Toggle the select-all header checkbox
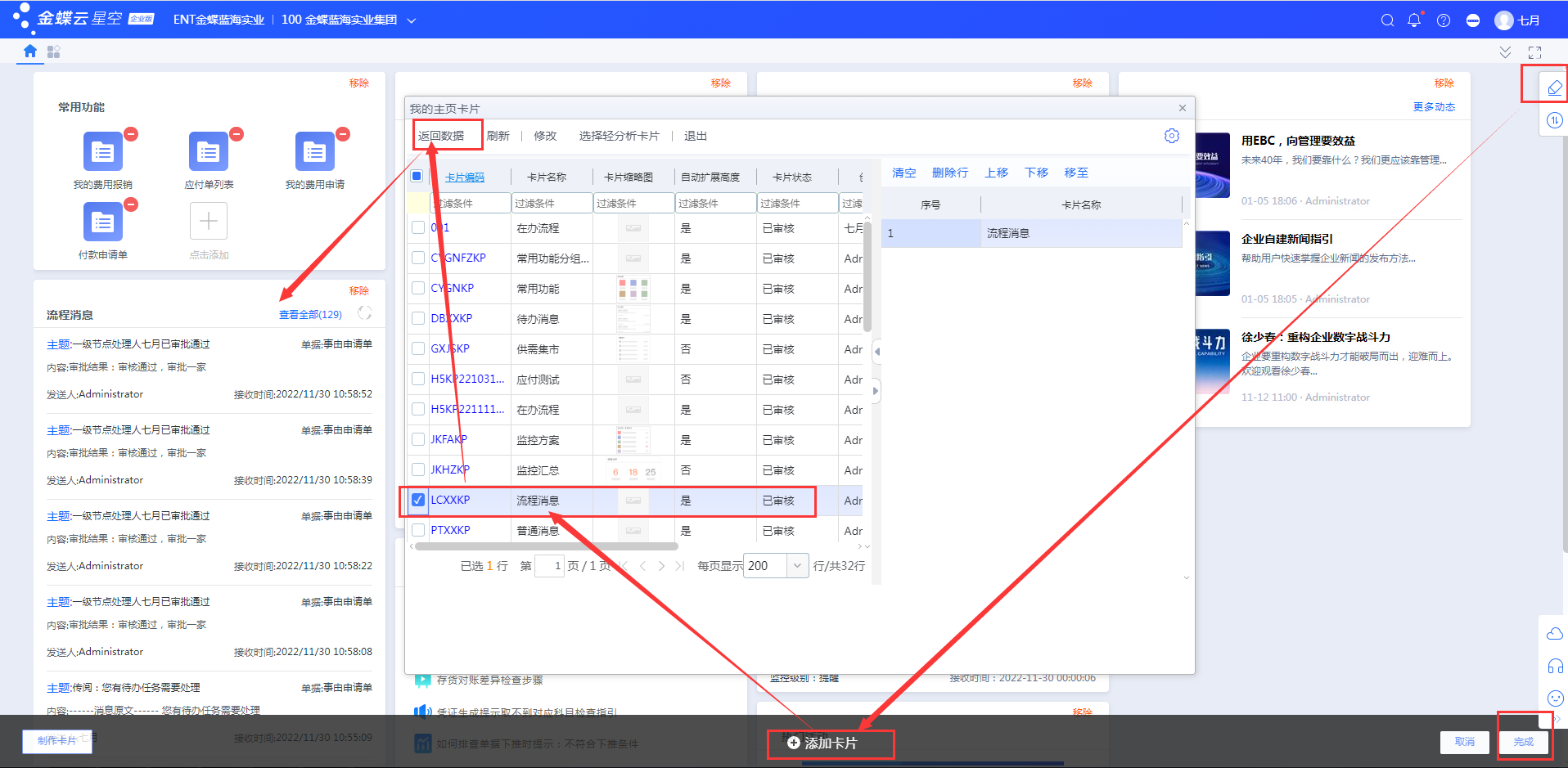The image size is (1568, 768). [x=417, y=176]
